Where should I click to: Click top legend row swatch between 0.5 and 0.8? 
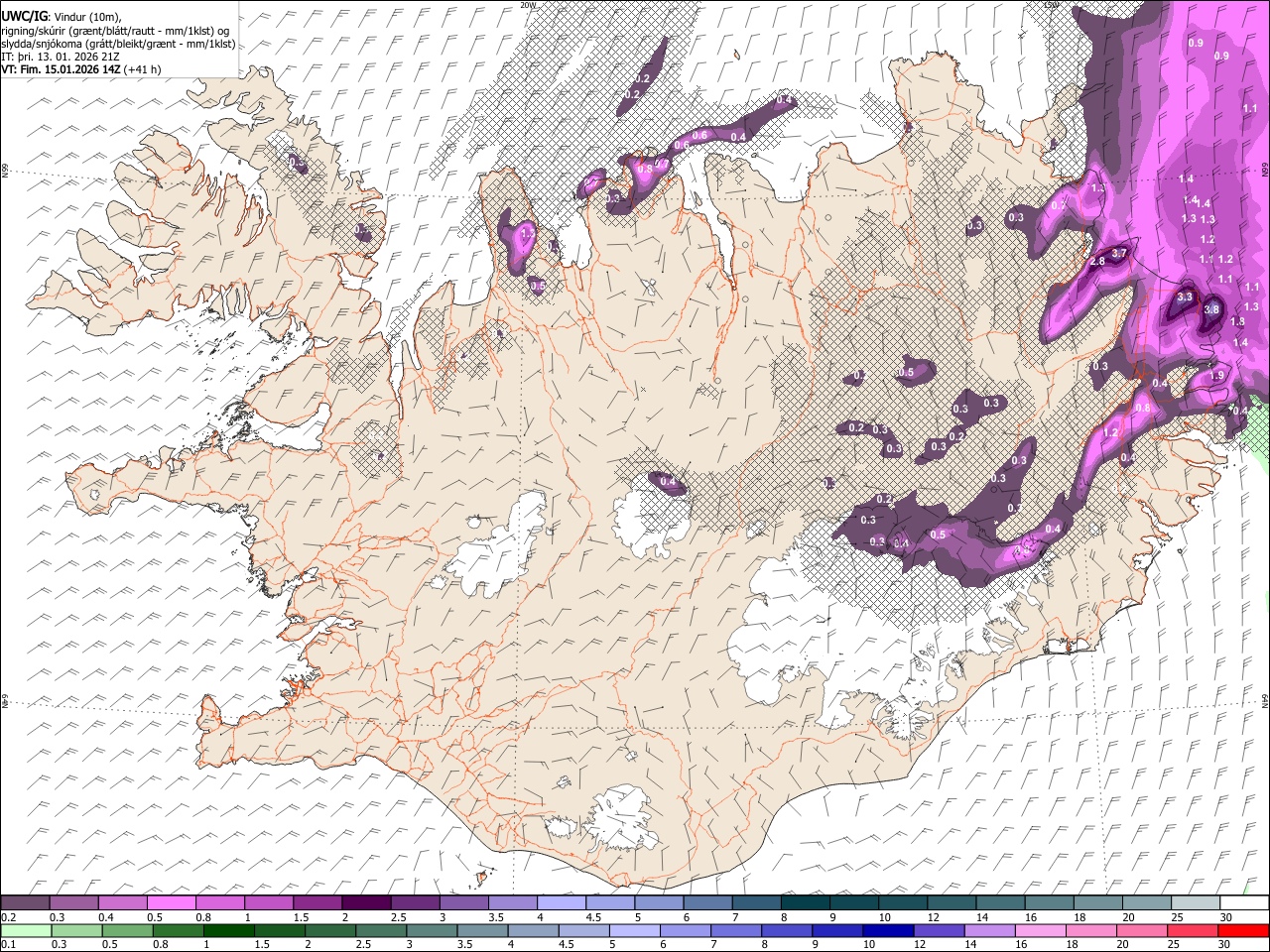171,902
